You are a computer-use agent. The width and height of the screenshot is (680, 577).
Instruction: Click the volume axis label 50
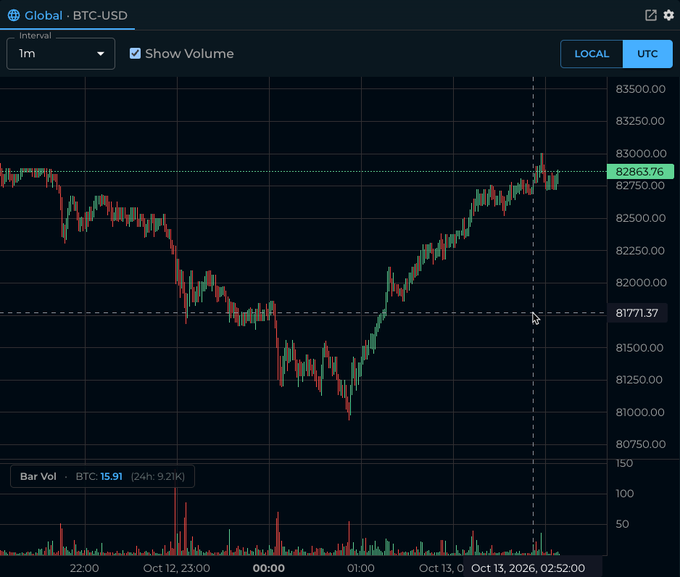[622, 524]
